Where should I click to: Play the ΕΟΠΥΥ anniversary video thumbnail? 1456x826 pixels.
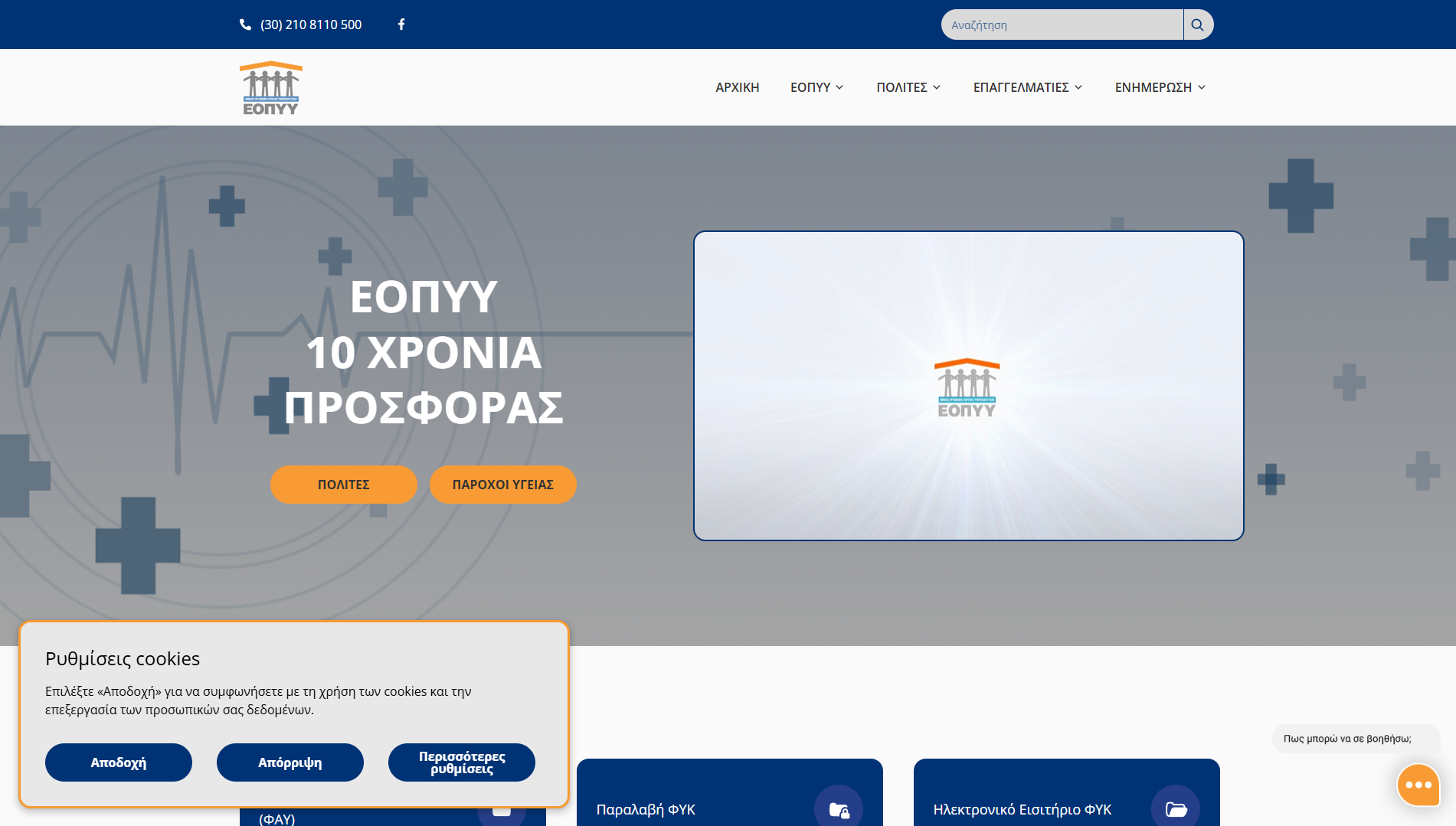(969, 386)
